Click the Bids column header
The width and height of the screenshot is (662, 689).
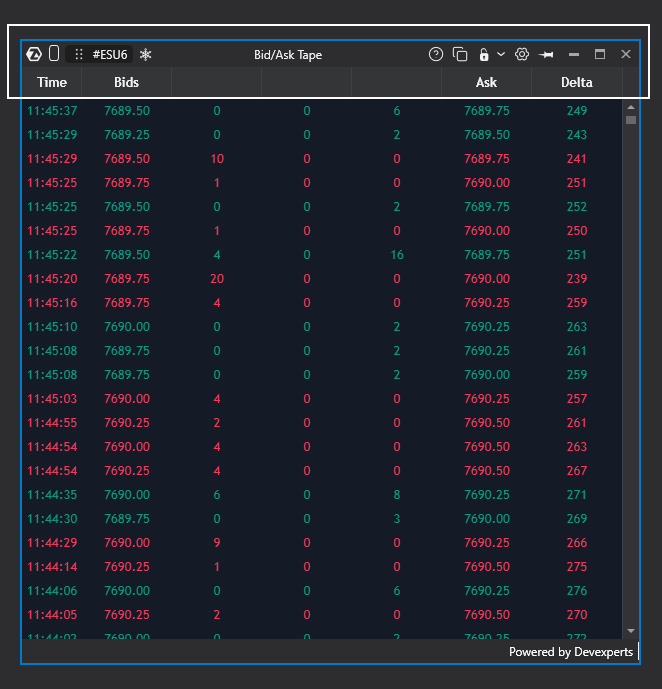(127, 82)
